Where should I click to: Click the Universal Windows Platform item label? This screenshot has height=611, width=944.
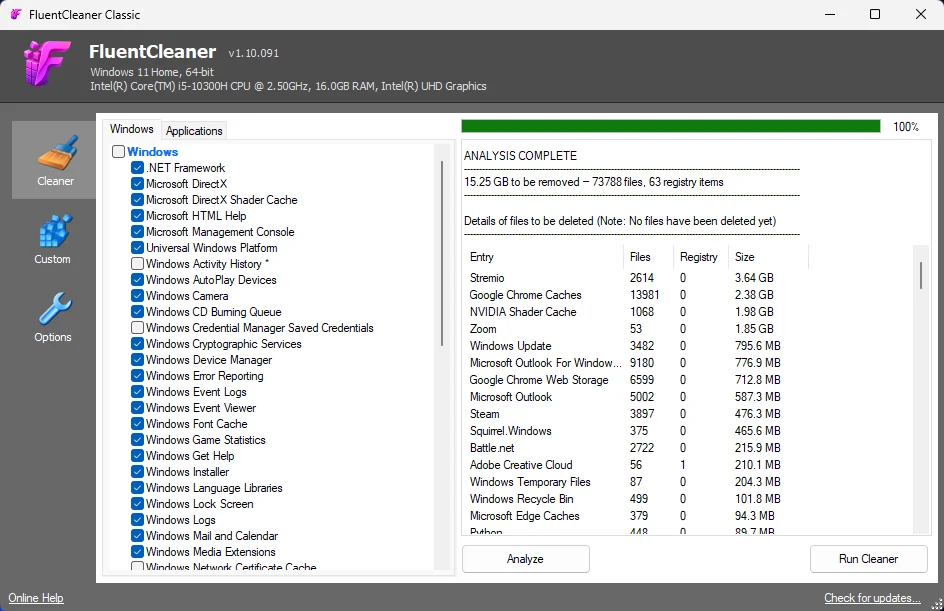pyautogui.click(x=211, y=248)
